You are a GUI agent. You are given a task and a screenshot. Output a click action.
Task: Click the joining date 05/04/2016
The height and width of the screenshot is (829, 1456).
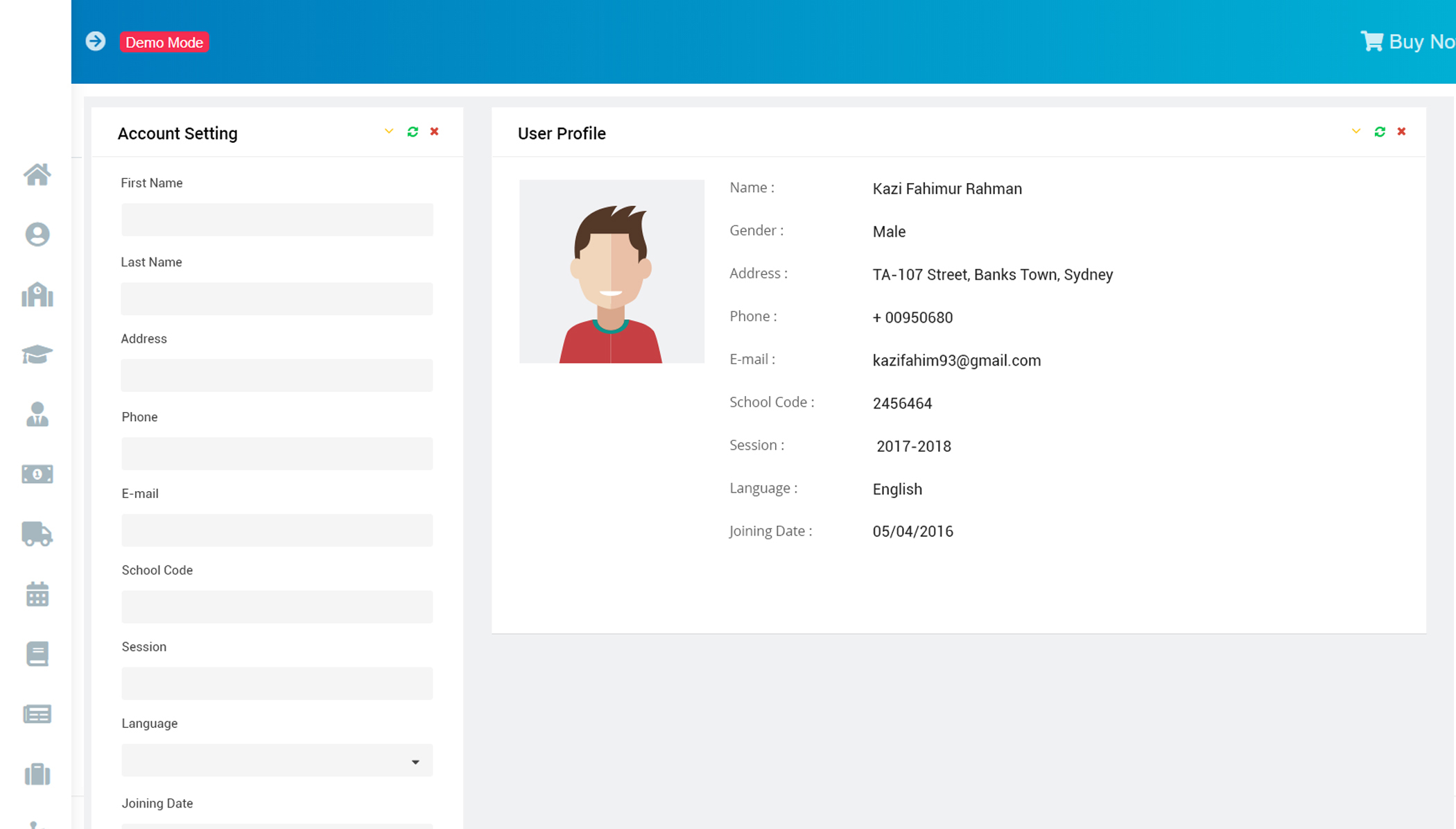pyautogui.click(x=912, y=531)
